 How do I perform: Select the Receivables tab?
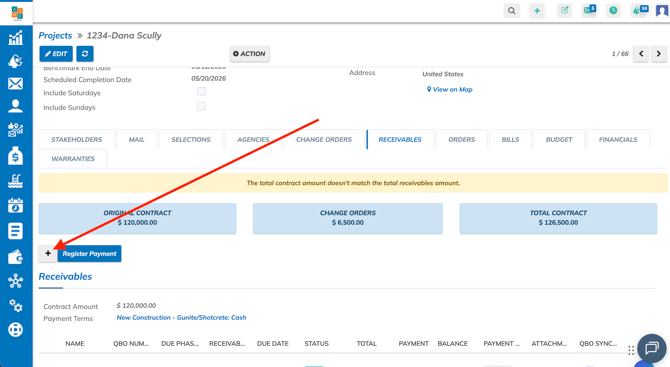pos(400,139)
